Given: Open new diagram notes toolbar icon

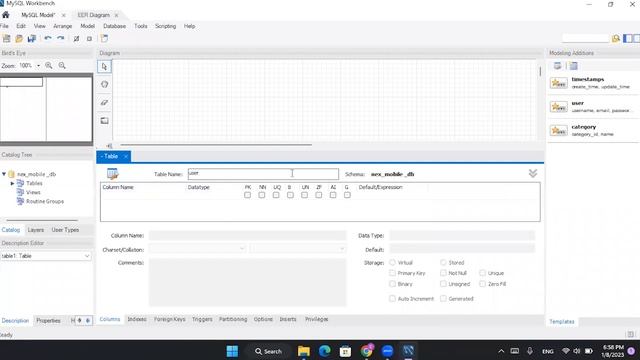Looking at the screenshot, I should tap(104, 38).
